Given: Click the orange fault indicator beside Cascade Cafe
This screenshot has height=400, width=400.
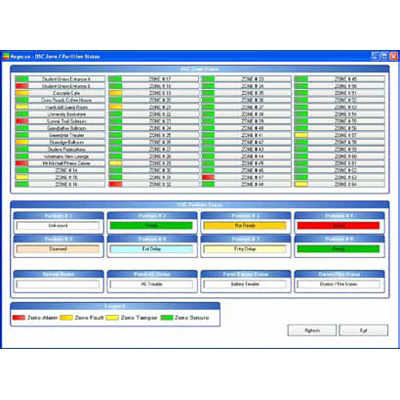Looking at the screenshot, I should point(22,93).
